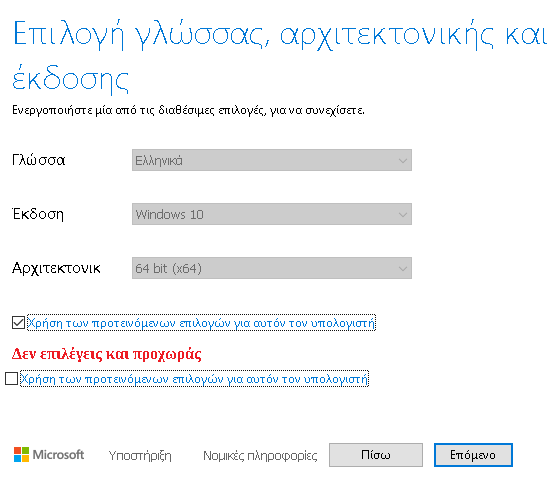560x483 pixels.
Task: Continue with the Επόμενο button
Action: (473, 455)
